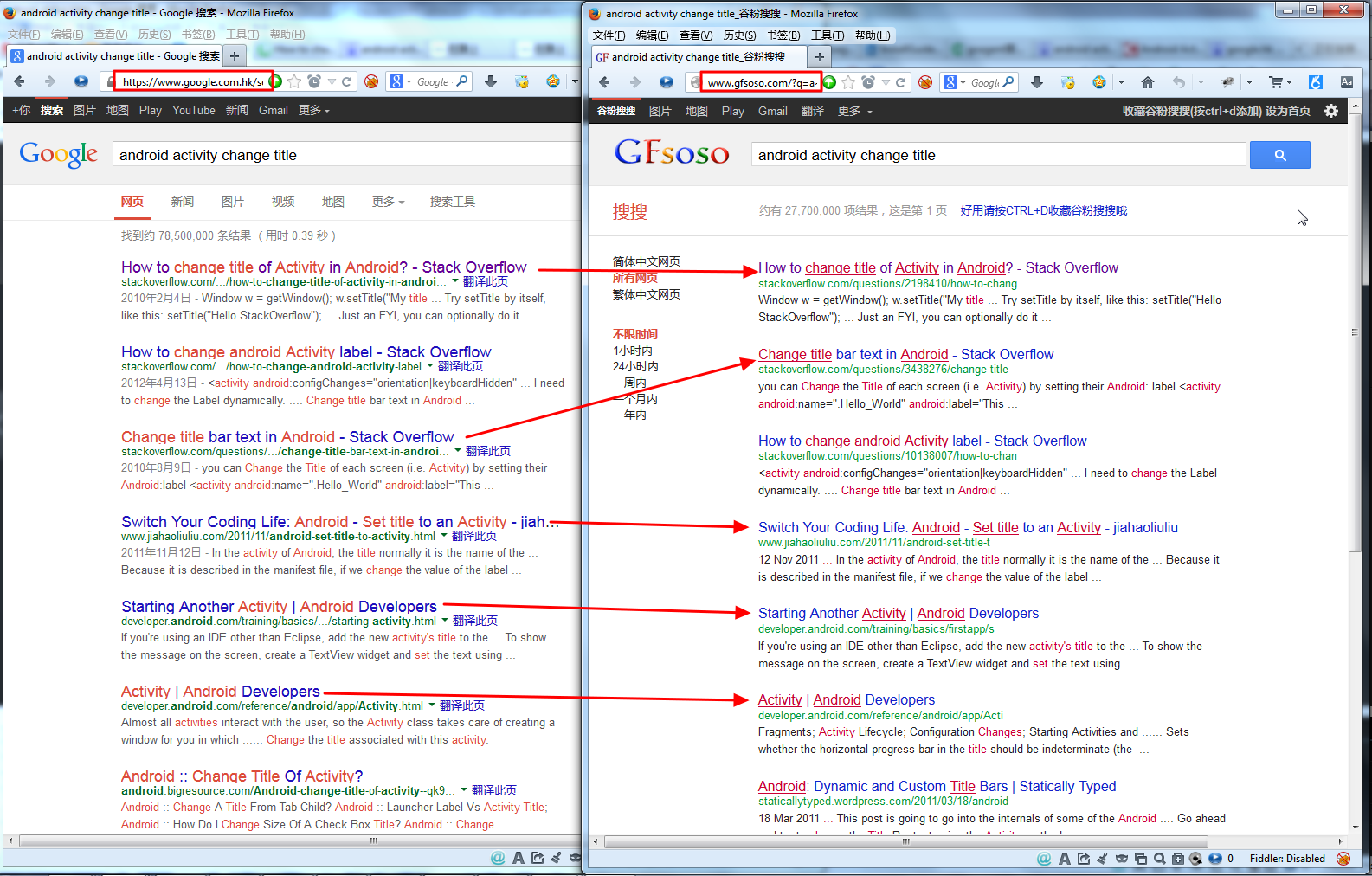The width and height of the screenshot is (1372, 876).
Task: Open 文件(F) menu in the GFsoso window
Action: (x=609, y=35)
